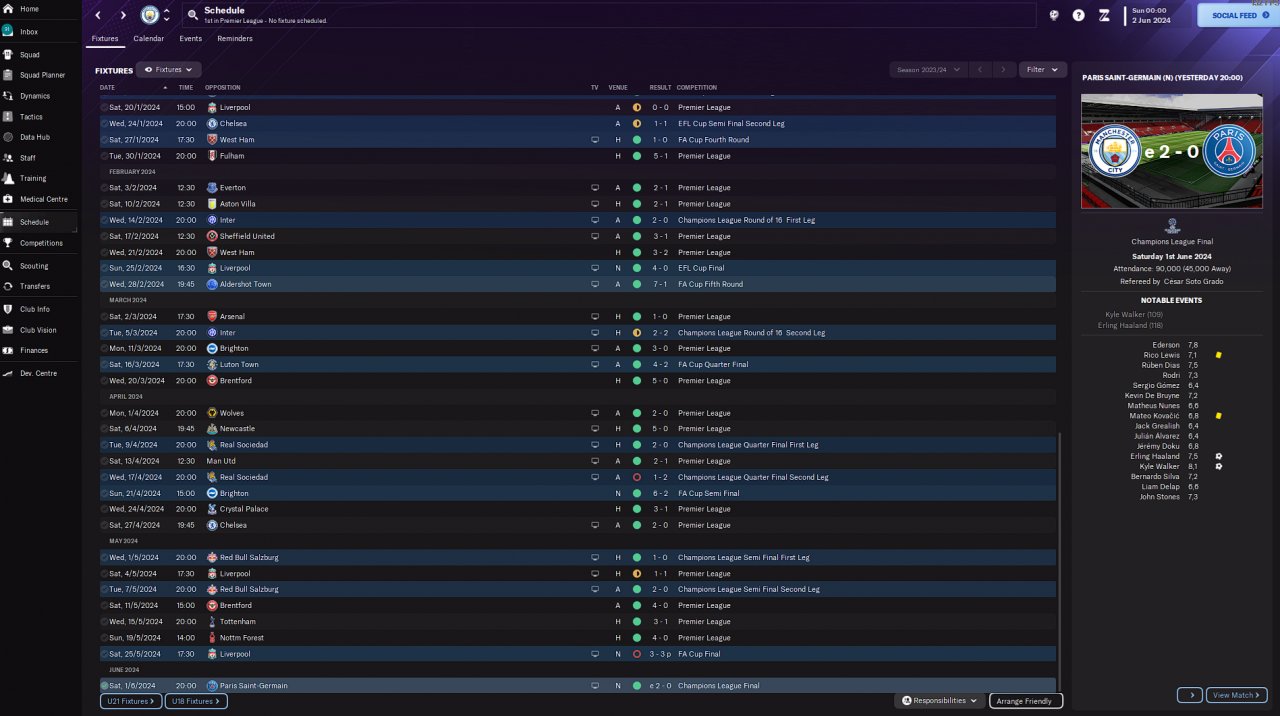Open the Dynamics sidebar icon

[x=9, y=96]
